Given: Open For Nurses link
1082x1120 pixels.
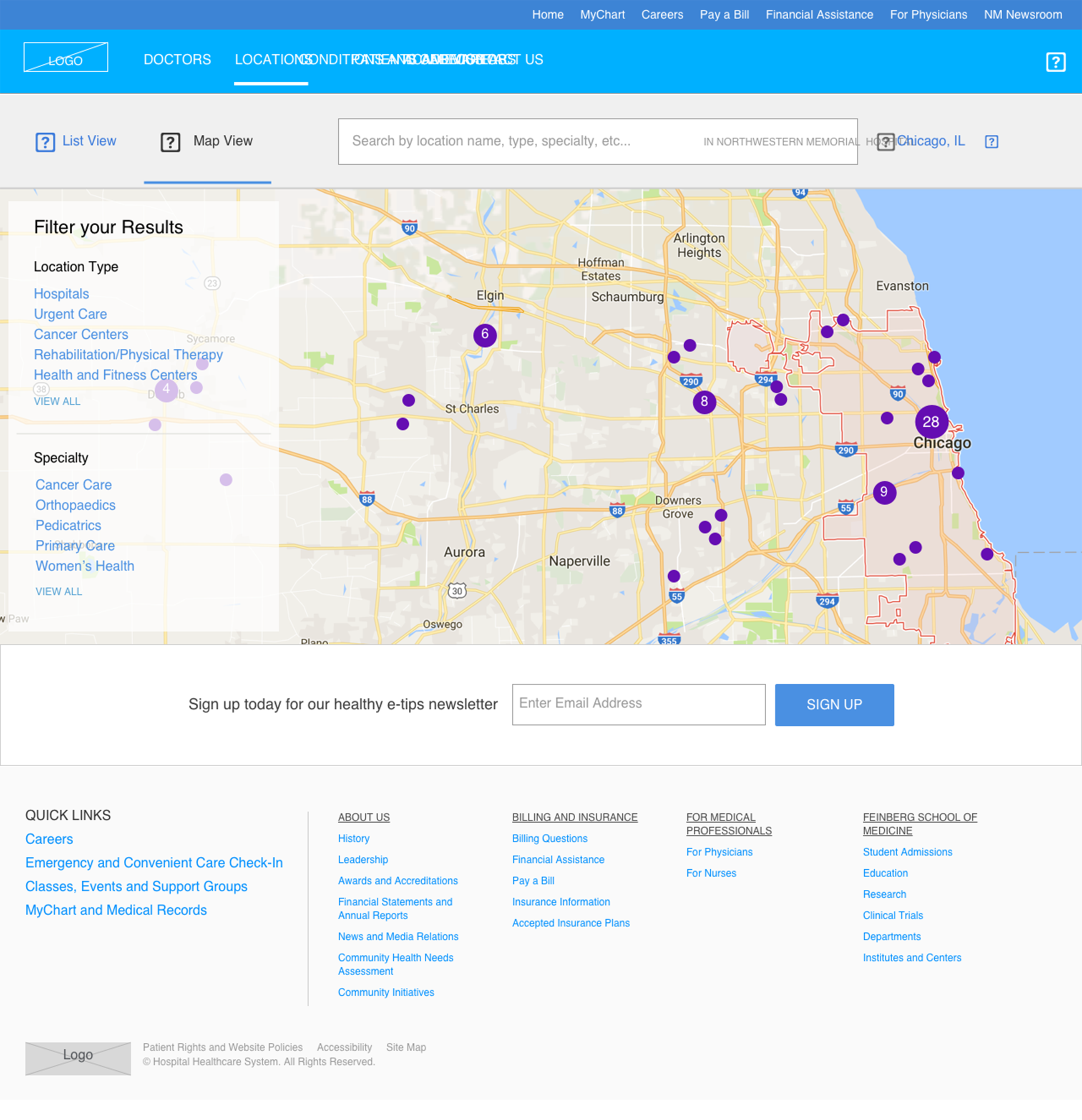Looking at the screenshot, I should (x=711, y=873).
